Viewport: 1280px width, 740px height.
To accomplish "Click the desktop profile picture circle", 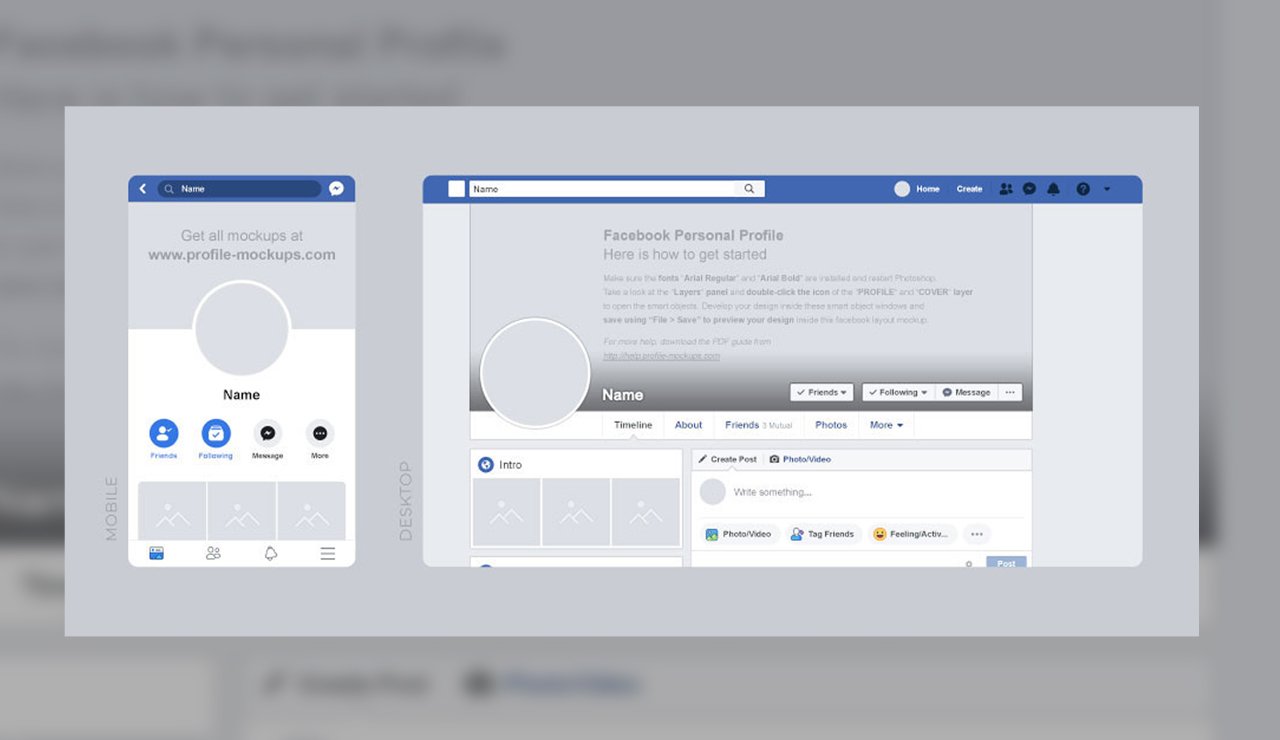I will [535, 373].
